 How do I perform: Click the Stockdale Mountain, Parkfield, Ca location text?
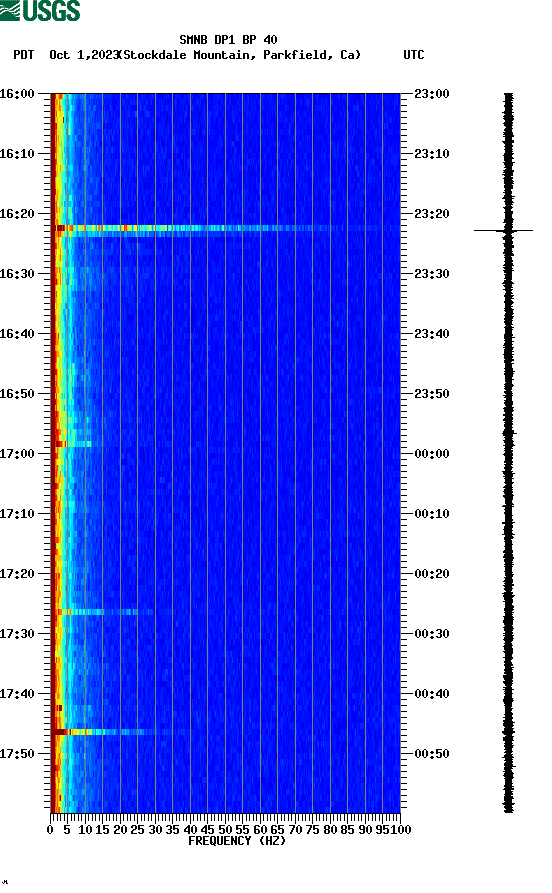pyautogui.click(x=240, y=55)
